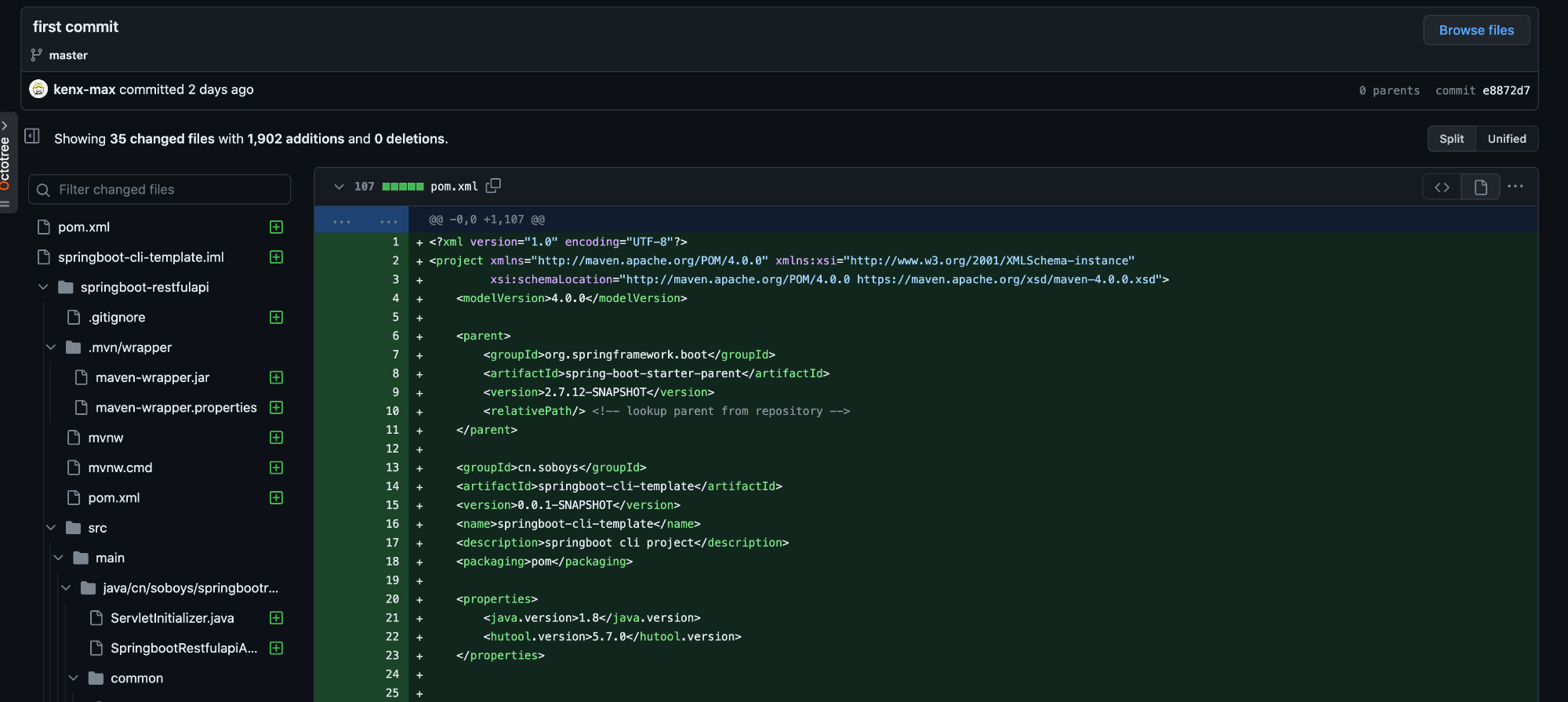
Task: Click the master branch name
Action: [68, 55]
